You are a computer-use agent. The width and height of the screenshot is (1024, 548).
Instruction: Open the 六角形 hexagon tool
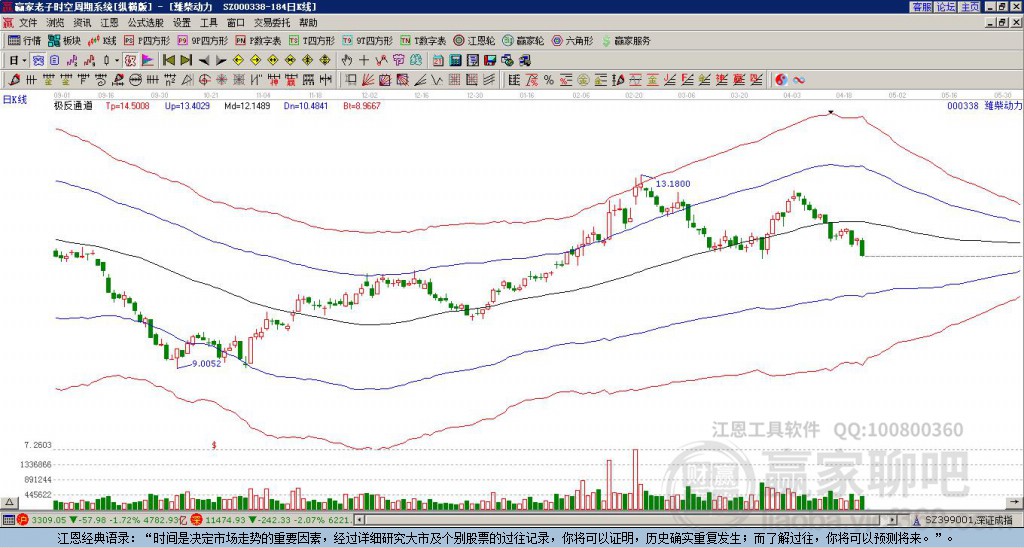(x=573, y=40)
